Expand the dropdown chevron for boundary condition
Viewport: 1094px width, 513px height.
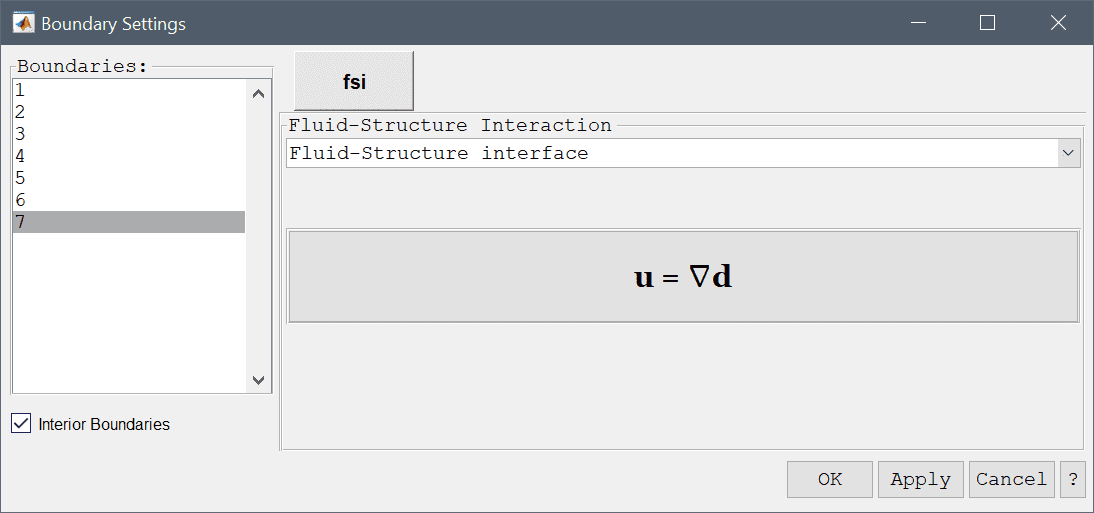click(x=1068, y=153)
